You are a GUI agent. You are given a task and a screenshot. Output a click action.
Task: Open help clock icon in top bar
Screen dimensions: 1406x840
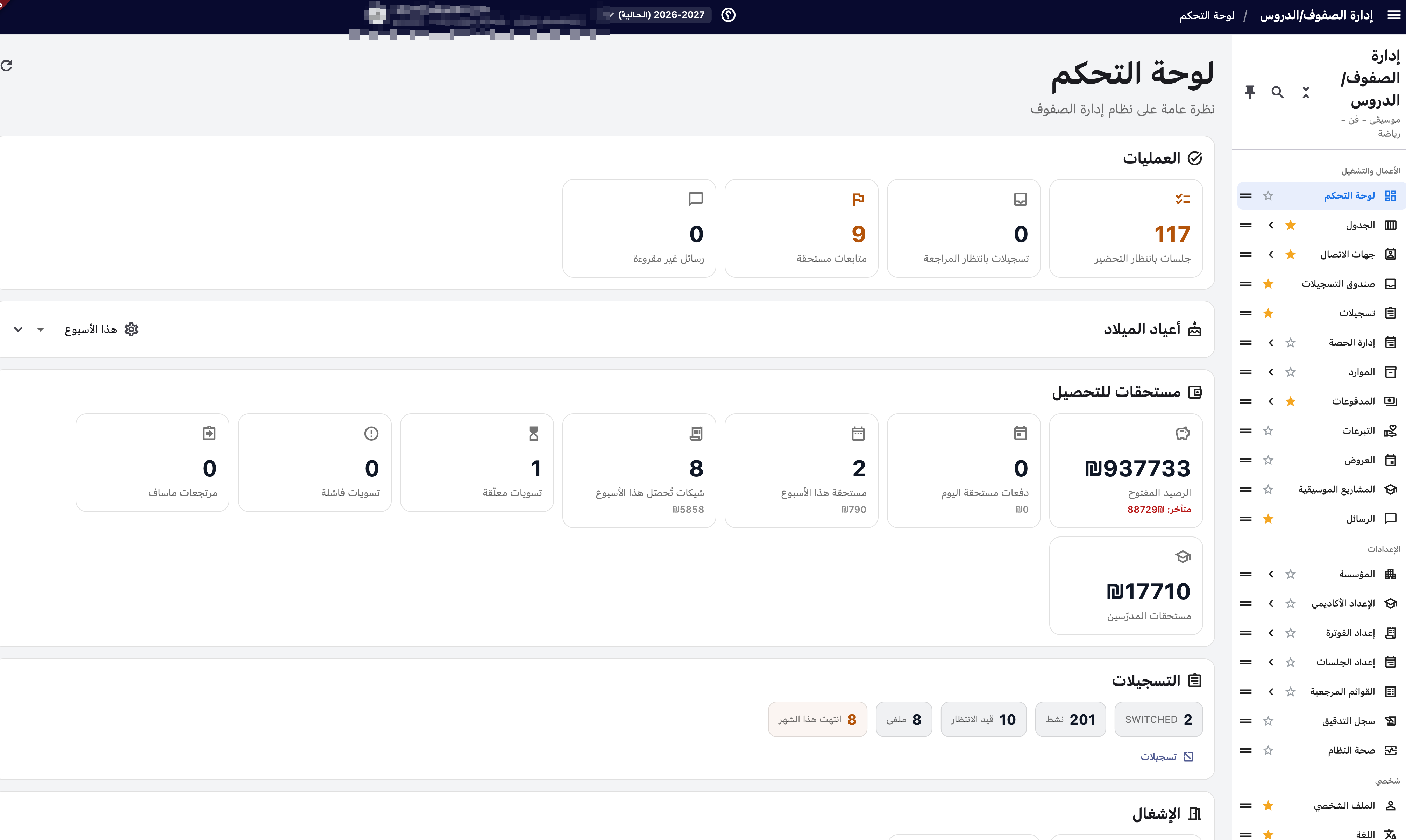pyautogui.click(x=729, y=15)
